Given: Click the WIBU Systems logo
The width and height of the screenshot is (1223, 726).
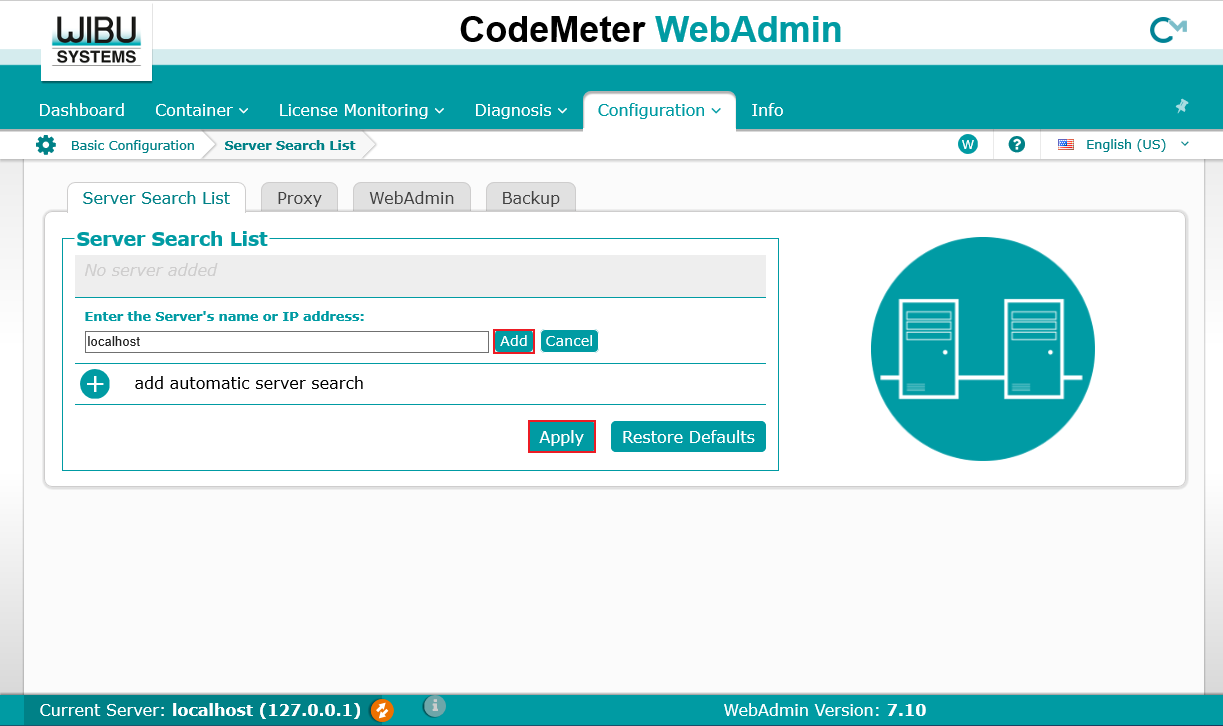Looking at the screenshot, I should [96, 41].
